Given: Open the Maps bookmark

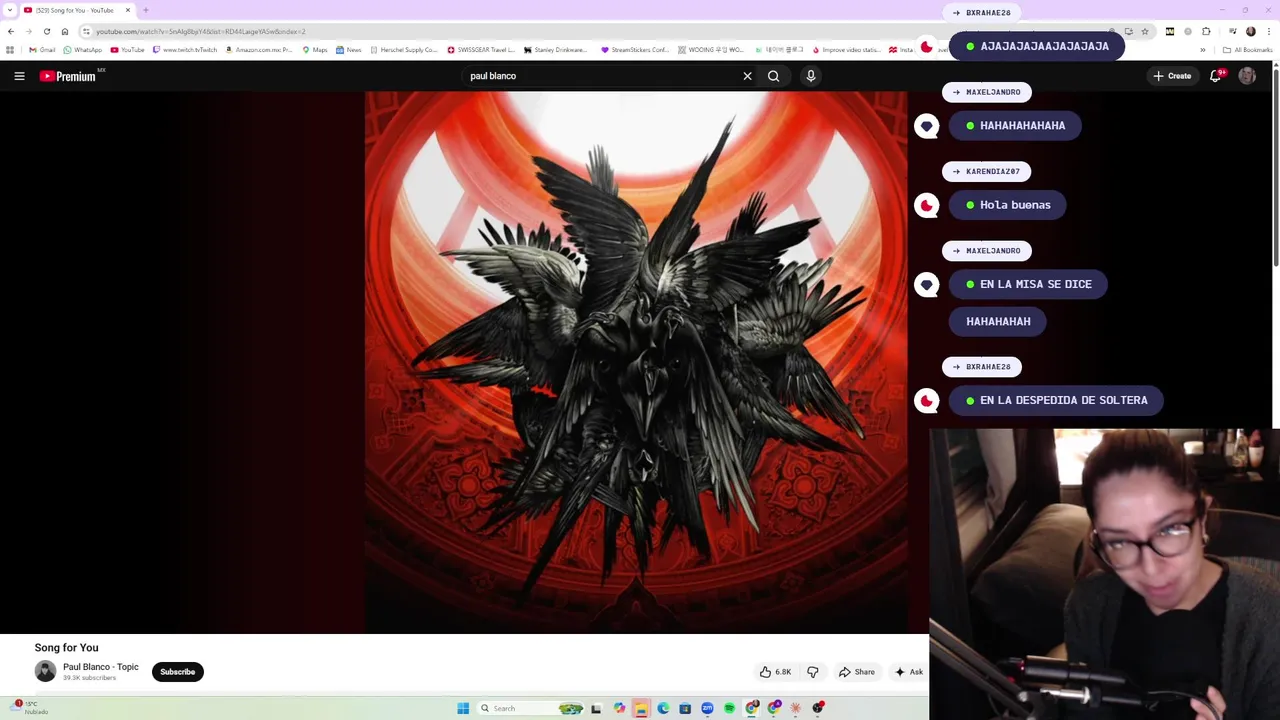Looking at the screenshot, I should click(315, 50).
